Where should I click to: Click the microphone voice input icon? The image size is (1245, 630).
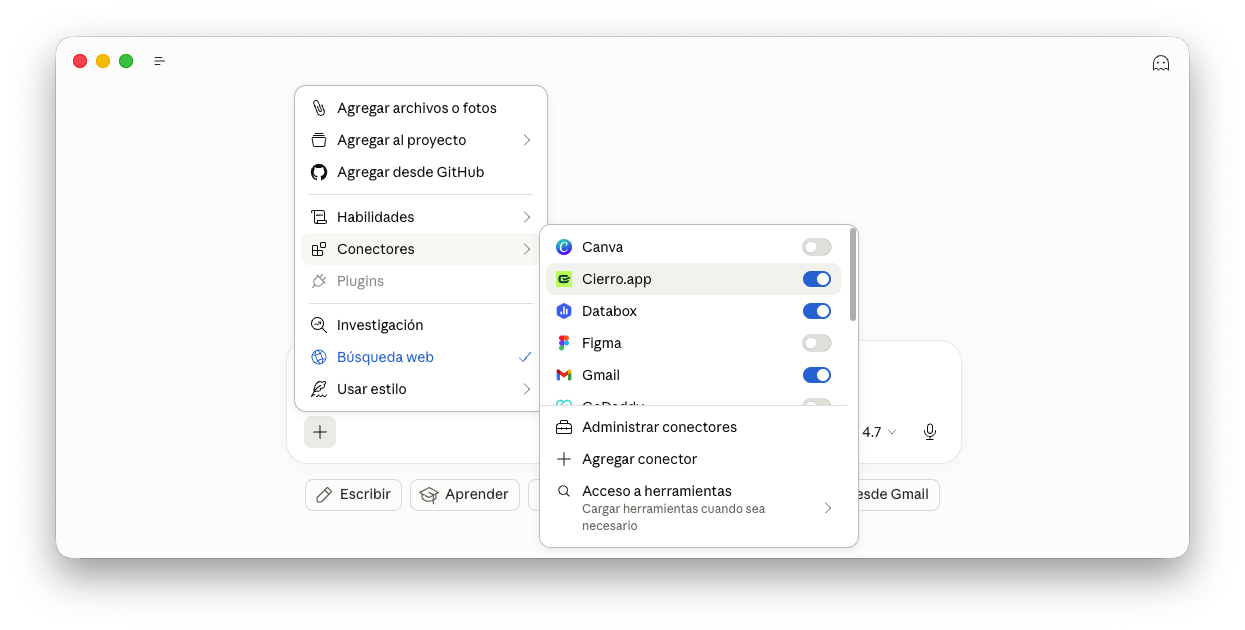pyautogui.click(x=929, y=432)
